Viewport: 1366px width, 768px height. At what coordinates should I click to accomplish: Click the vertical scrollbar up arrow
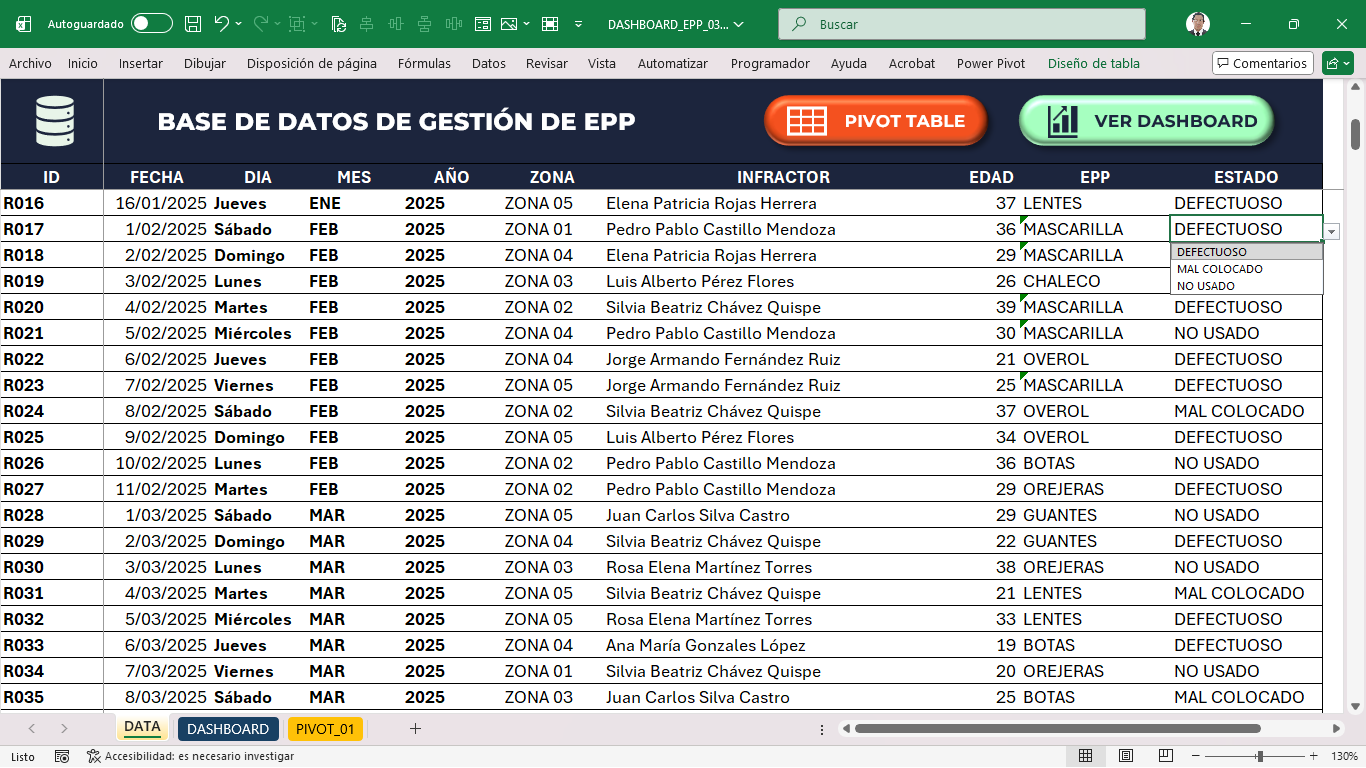tap(1355, 86)
